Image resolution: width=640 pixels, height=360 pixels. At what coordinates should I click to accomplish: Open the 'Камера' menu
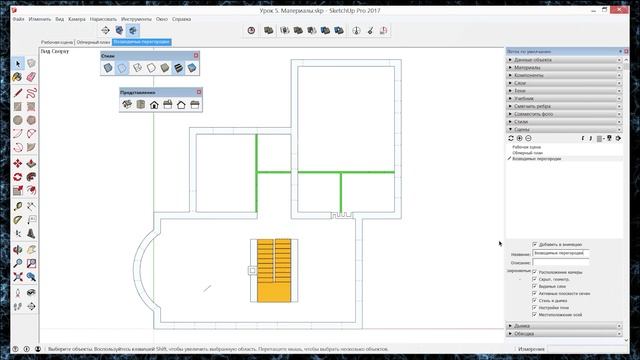[77, 19]
